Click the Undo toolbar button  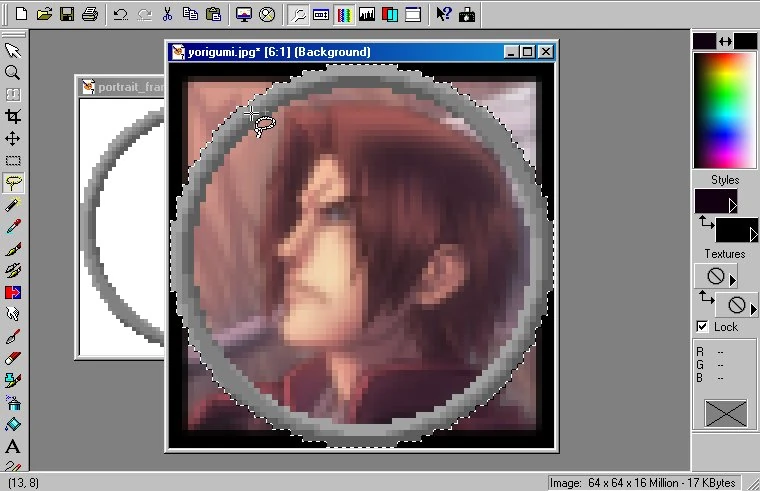pyautogui.click(x=121, y=15)
